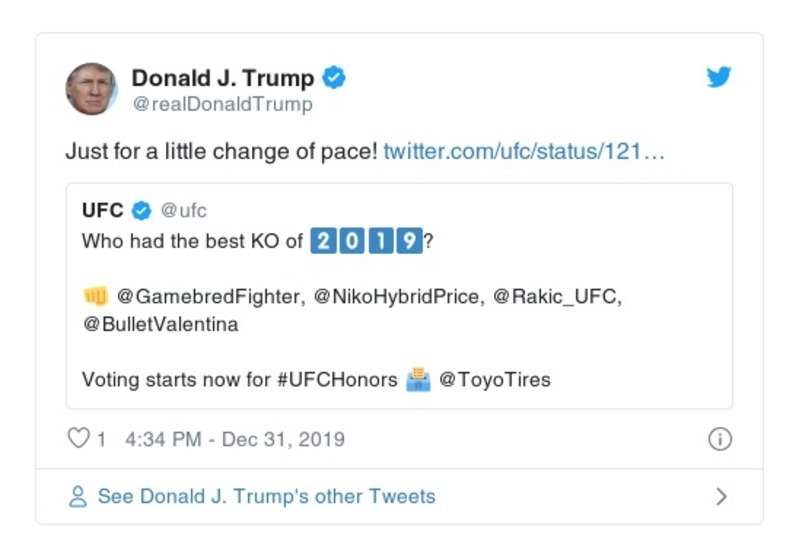Image resolution: width=799 pixels, height=560 pixels.
Task: Open the tweet info circle icon
Action: pyautogui.click(x=720, y=439)
